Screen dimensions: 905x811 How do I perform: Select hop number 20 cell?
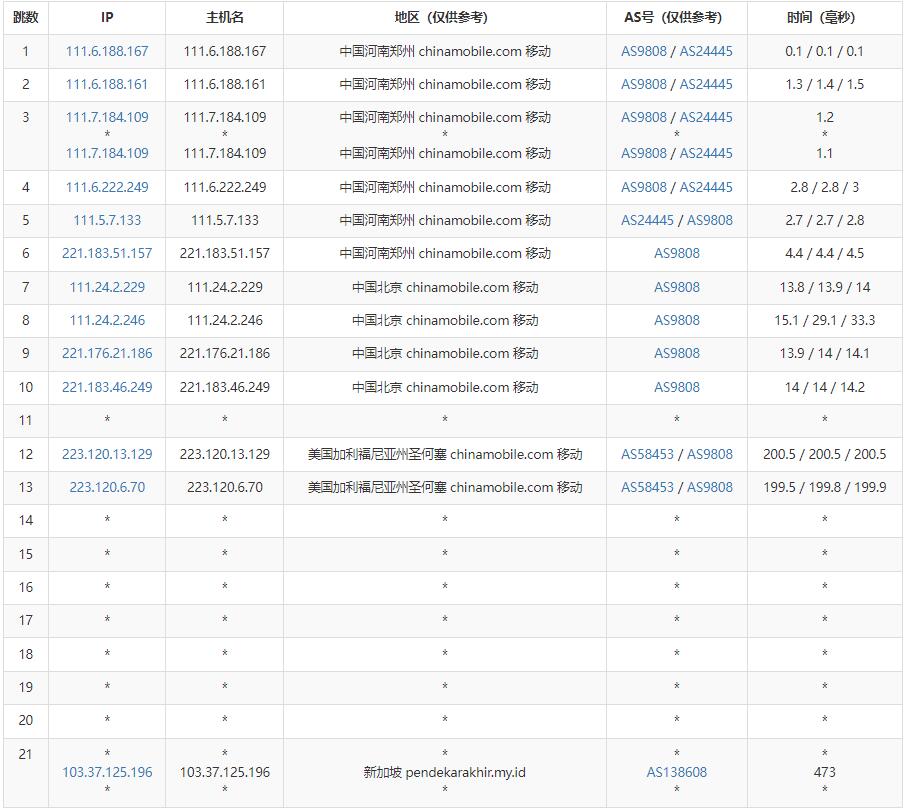[x=25, y=720]
